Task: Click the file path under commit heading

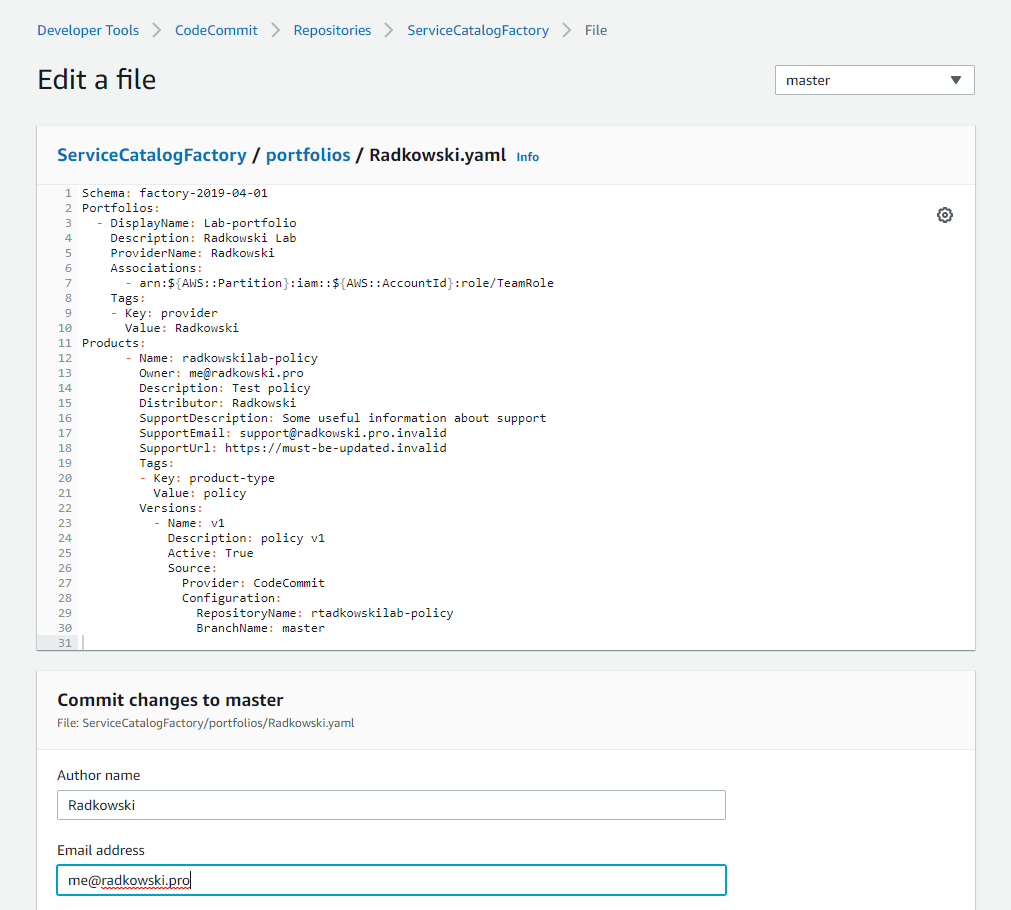Action: 206,723
